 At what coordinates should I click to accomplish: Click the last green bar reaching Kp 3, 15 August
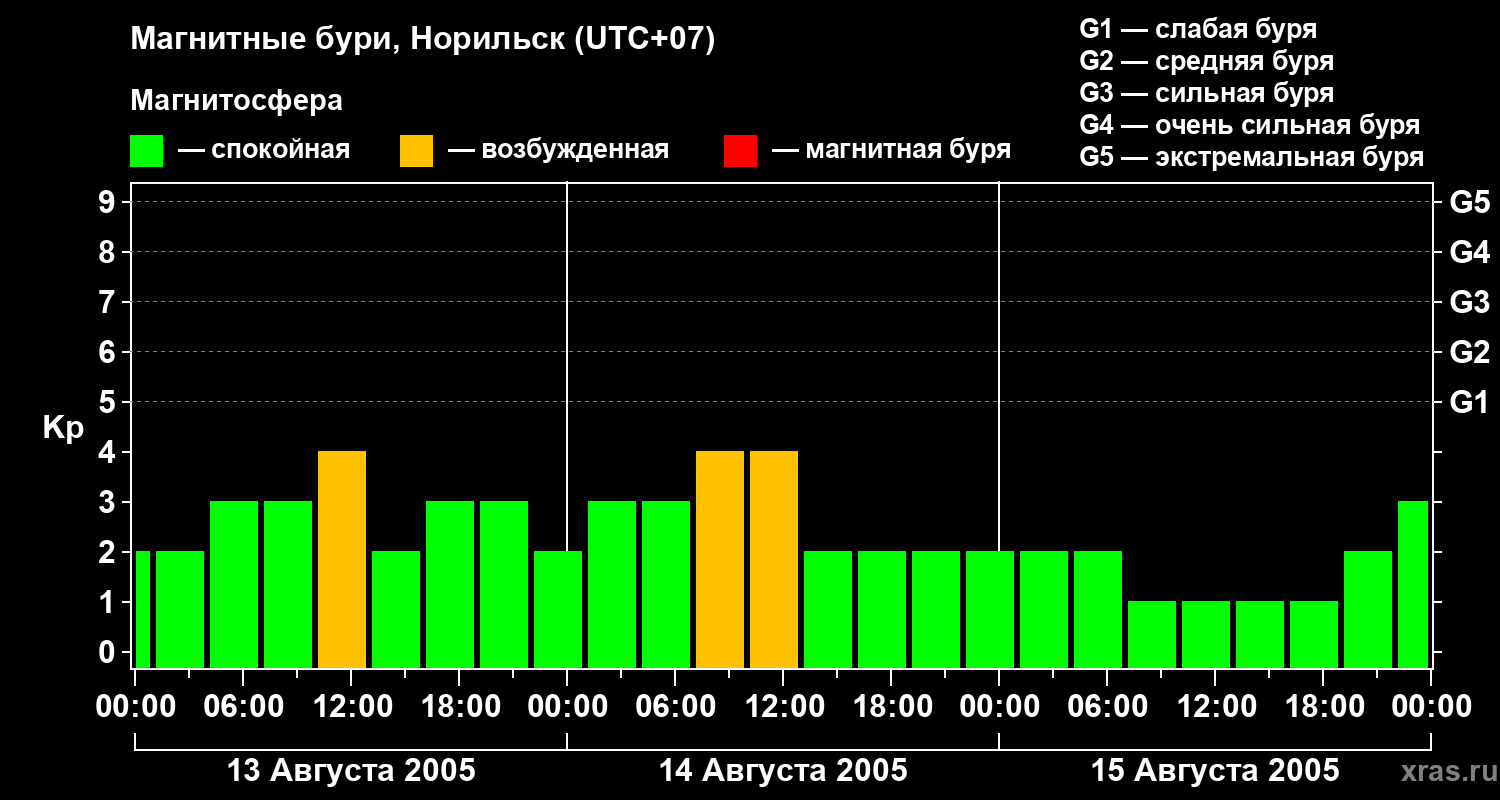1413,584
